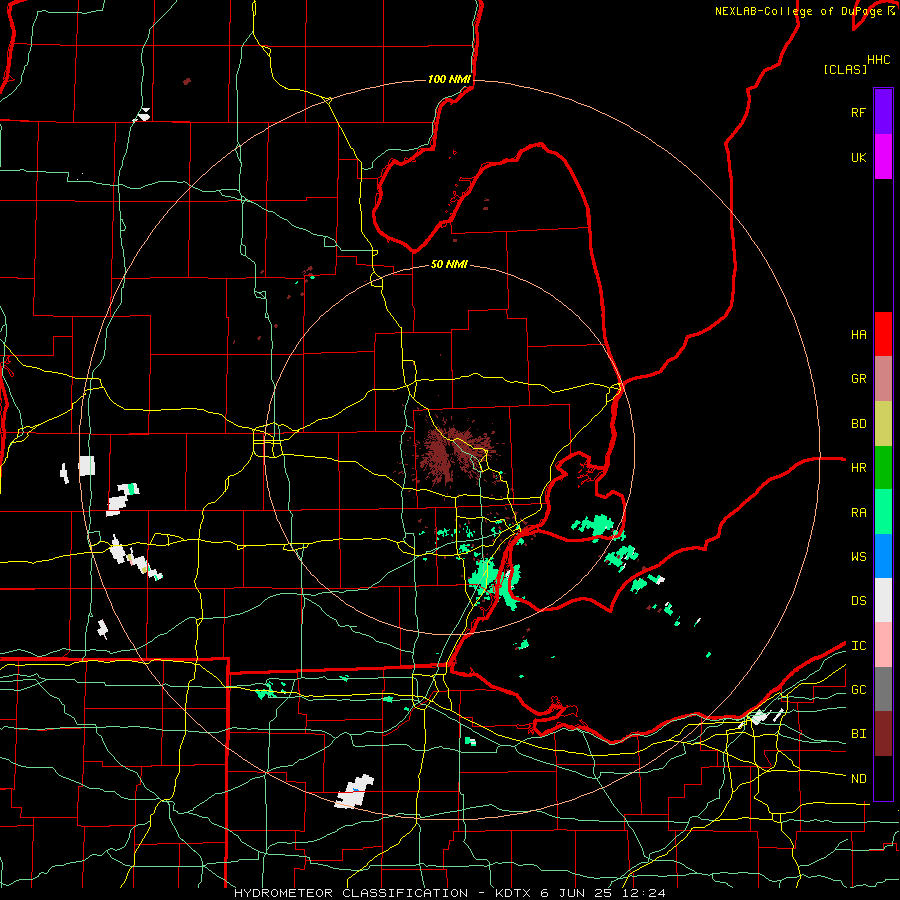The height and width of the screenshot is (900, 900).
Task: Click the blue WS legend swatch
Action: coord(883,556)
